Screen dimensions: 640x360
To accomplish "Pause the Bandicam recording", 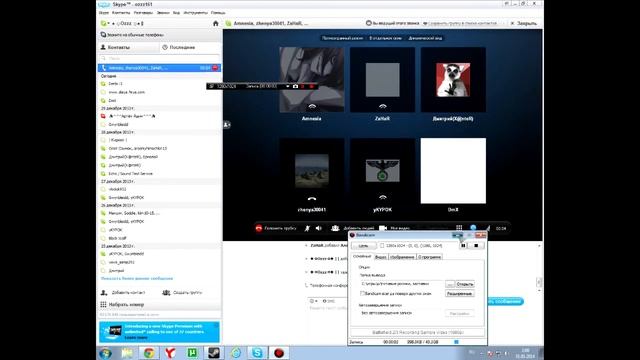I will (x=463, y=245).
